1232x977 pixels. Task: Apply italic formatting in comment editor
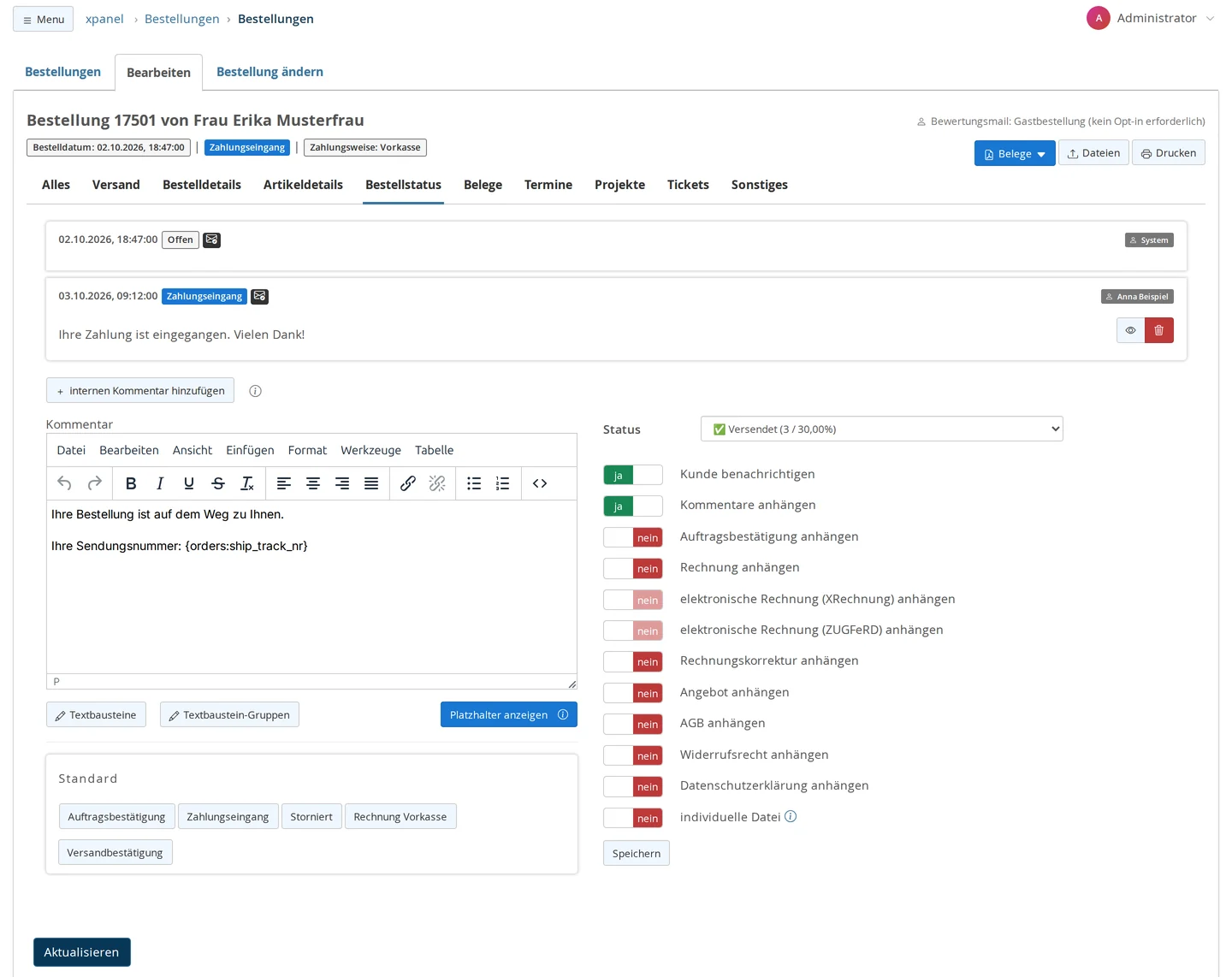point(160,483)
